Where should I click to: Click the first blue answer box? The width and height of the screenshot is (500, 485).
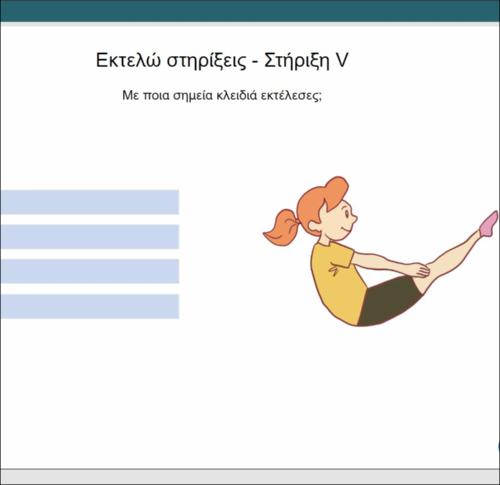click(x=90, y=202)
